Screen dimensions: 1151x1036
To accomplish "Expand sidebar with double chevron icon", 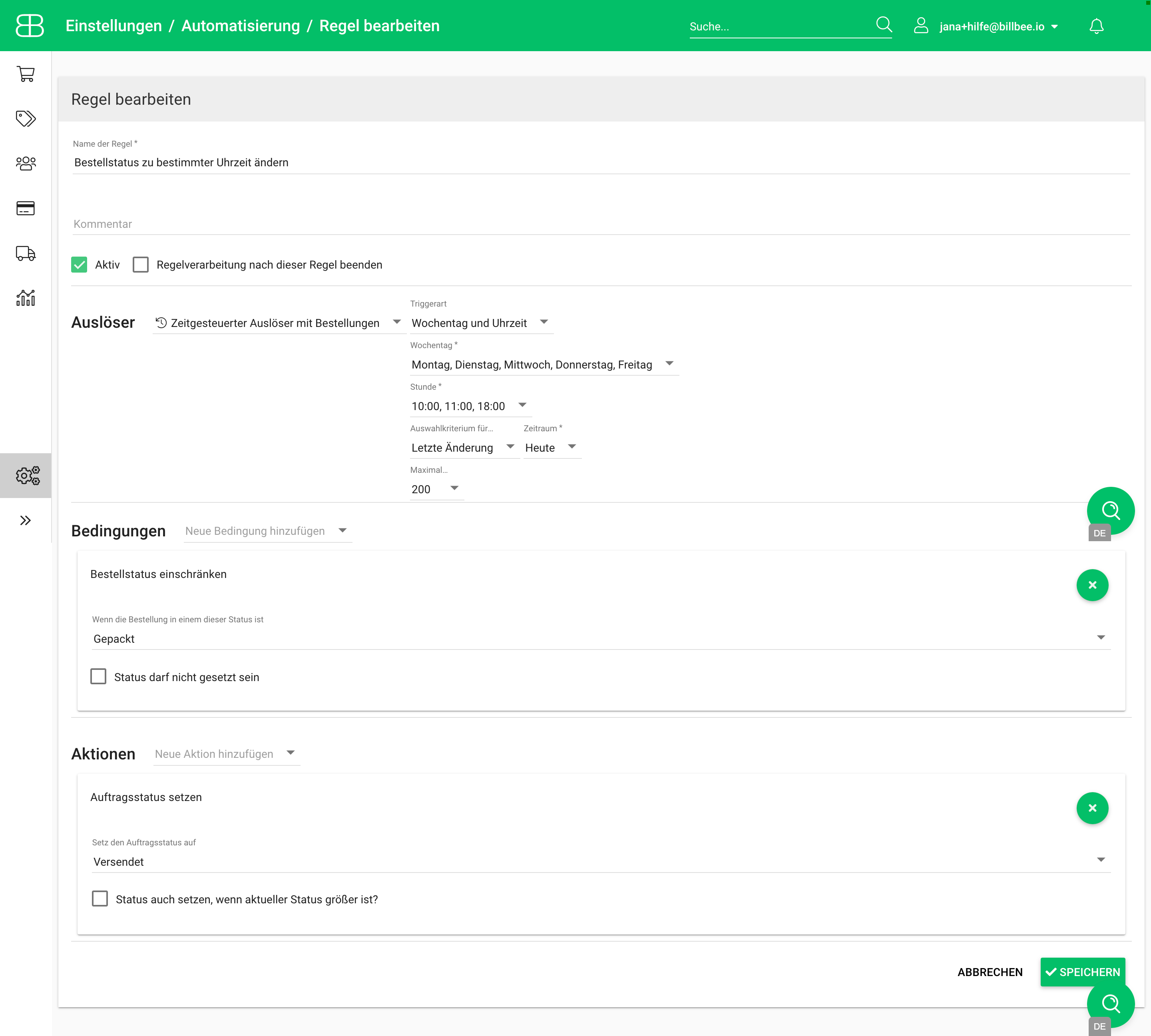I will tap(26, 520).
